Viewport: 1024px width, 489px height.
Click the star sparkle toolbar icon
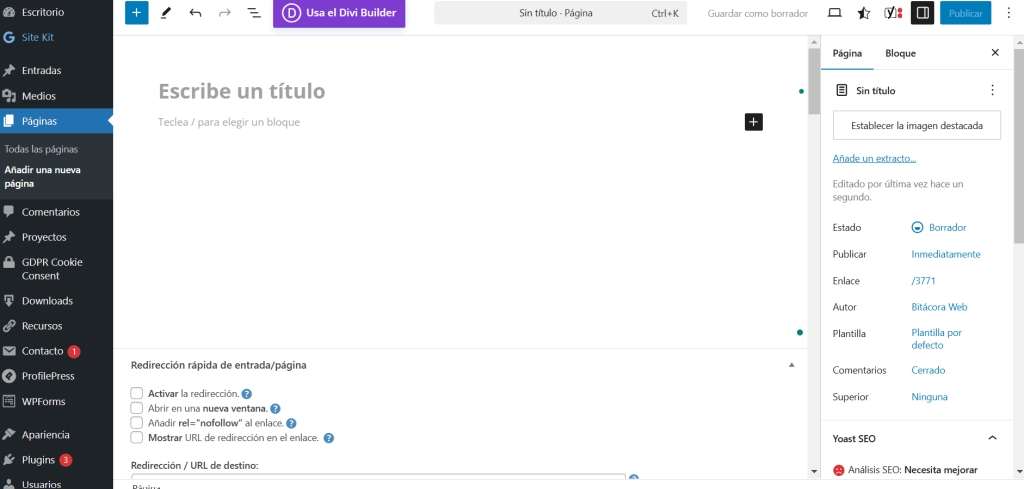(863, 13)
